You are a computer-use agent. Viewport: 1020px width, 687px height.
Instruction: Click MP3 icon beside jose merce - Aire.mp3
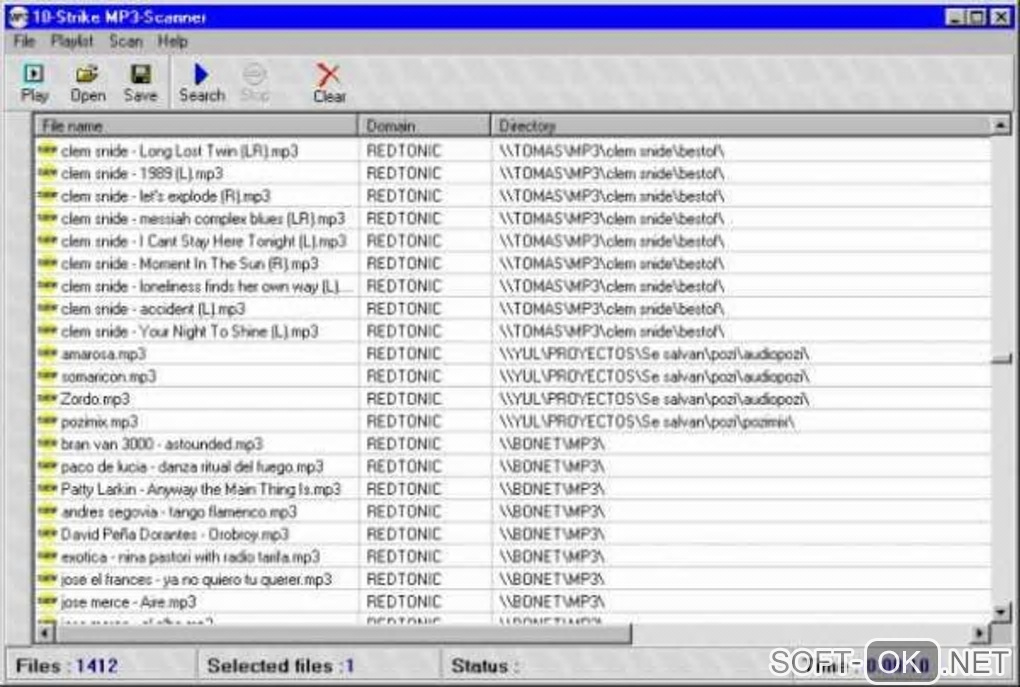pos(47,601)
